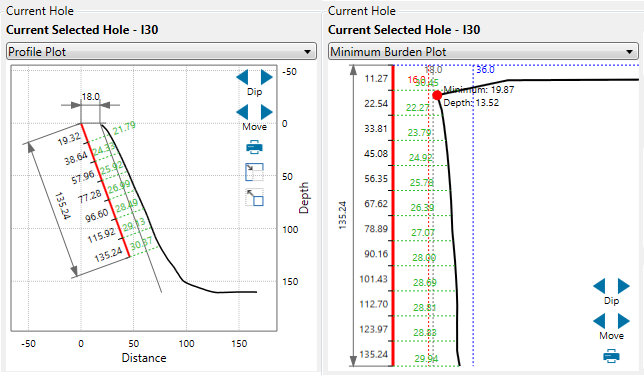The height and width of the screenshot is (375, 644).
Task: Click Move right arrow in Minimum Burden Plot
Action: pyautogui.click(x=623, y=321)
